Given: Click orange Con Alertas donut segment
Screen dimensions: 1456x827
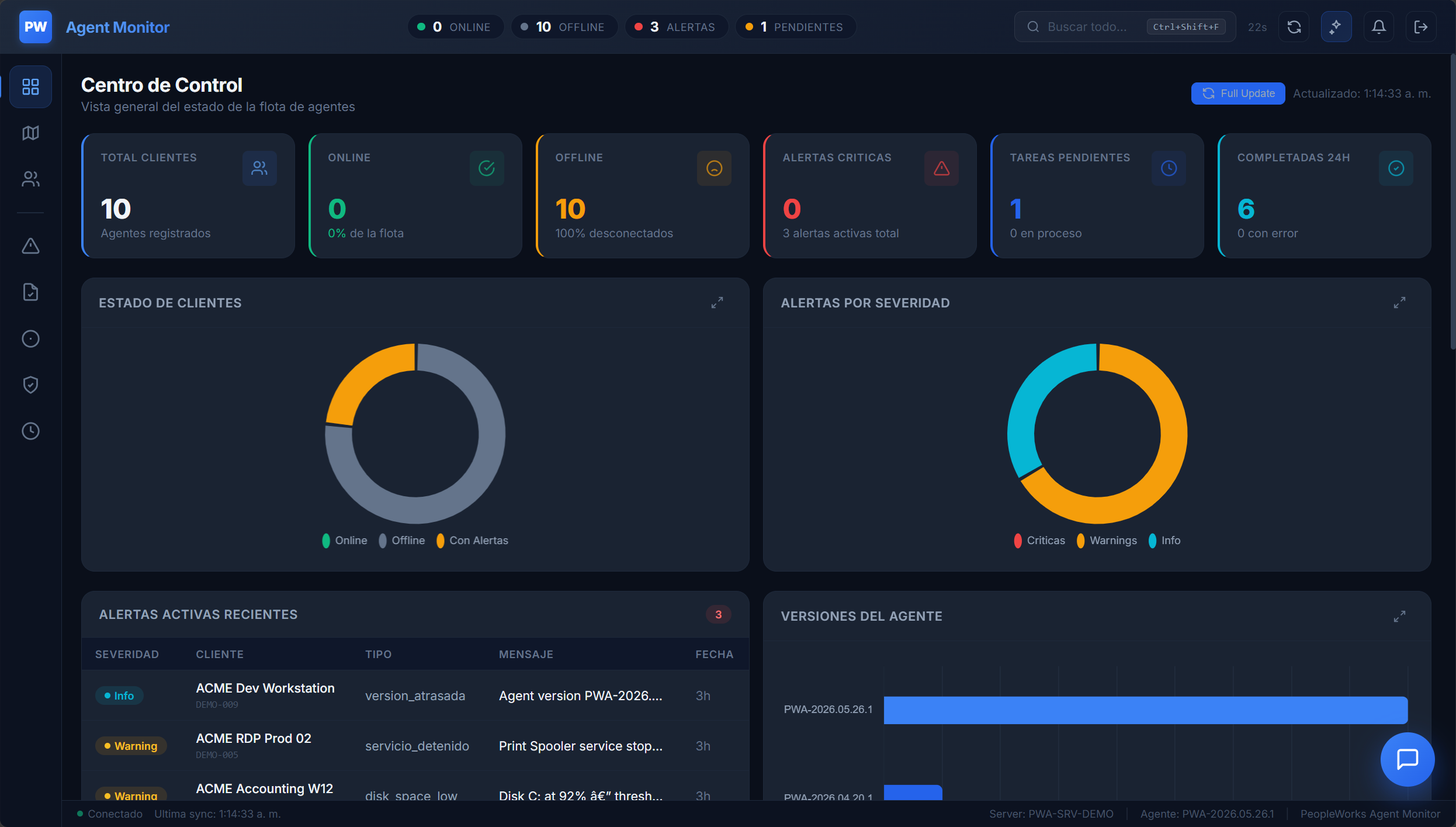Looking at the screenshot, I should pos(362,377).
